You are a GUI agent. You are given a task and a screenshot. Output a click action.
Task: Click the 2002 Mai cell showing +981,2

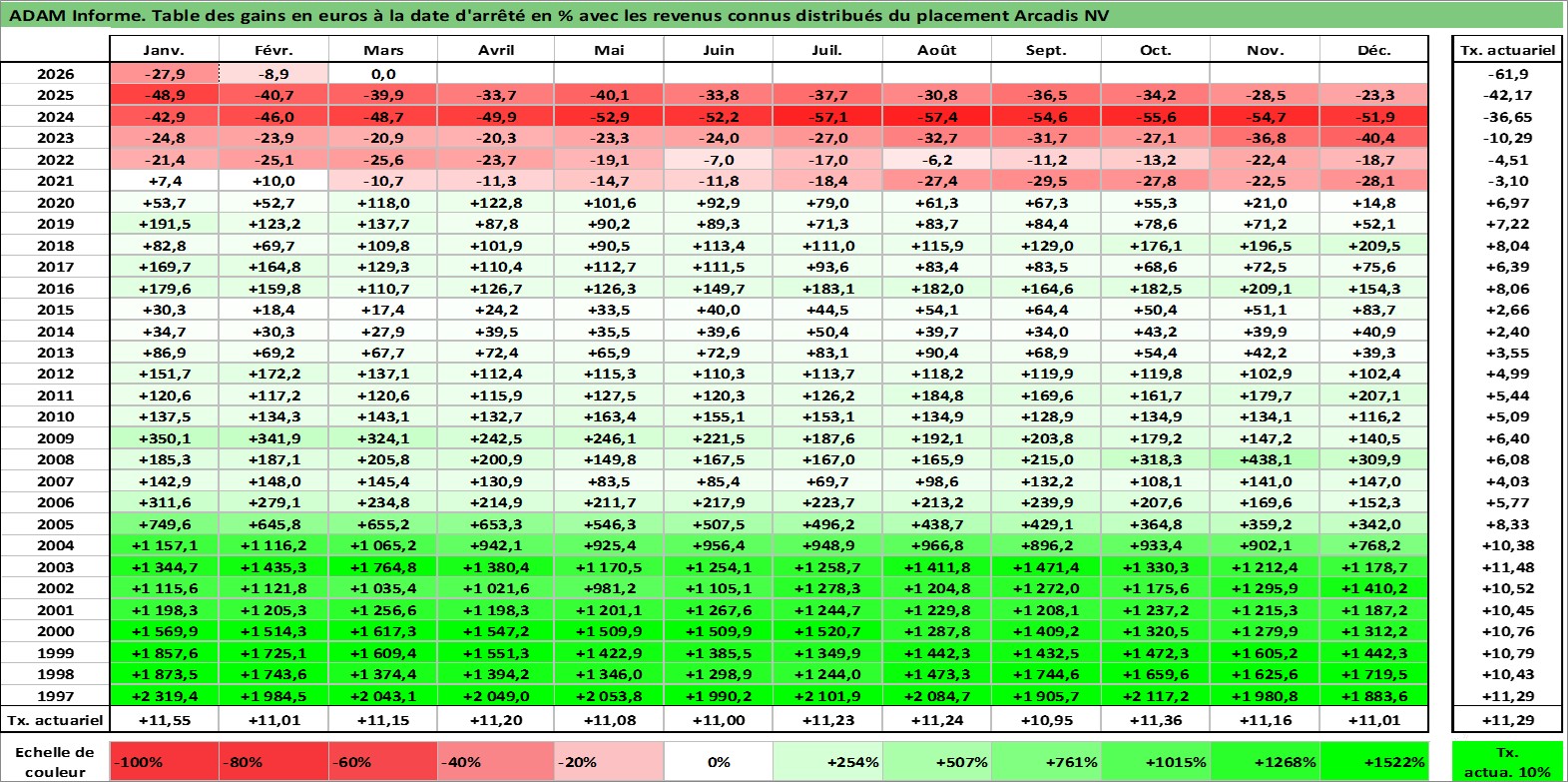click(609, 588)
